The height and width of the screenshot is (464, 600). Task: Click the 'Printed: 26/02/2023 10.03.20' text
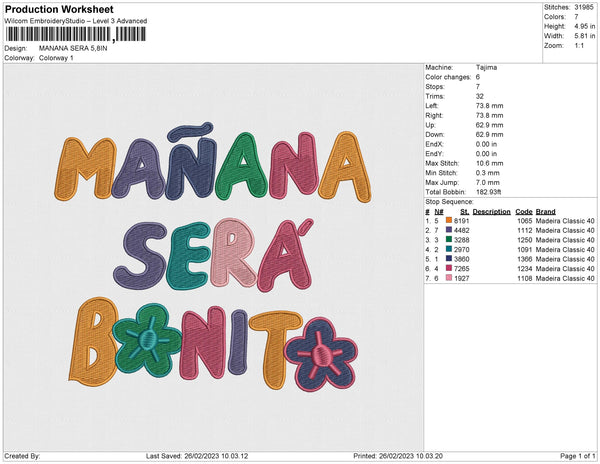(x=398, y=456)
